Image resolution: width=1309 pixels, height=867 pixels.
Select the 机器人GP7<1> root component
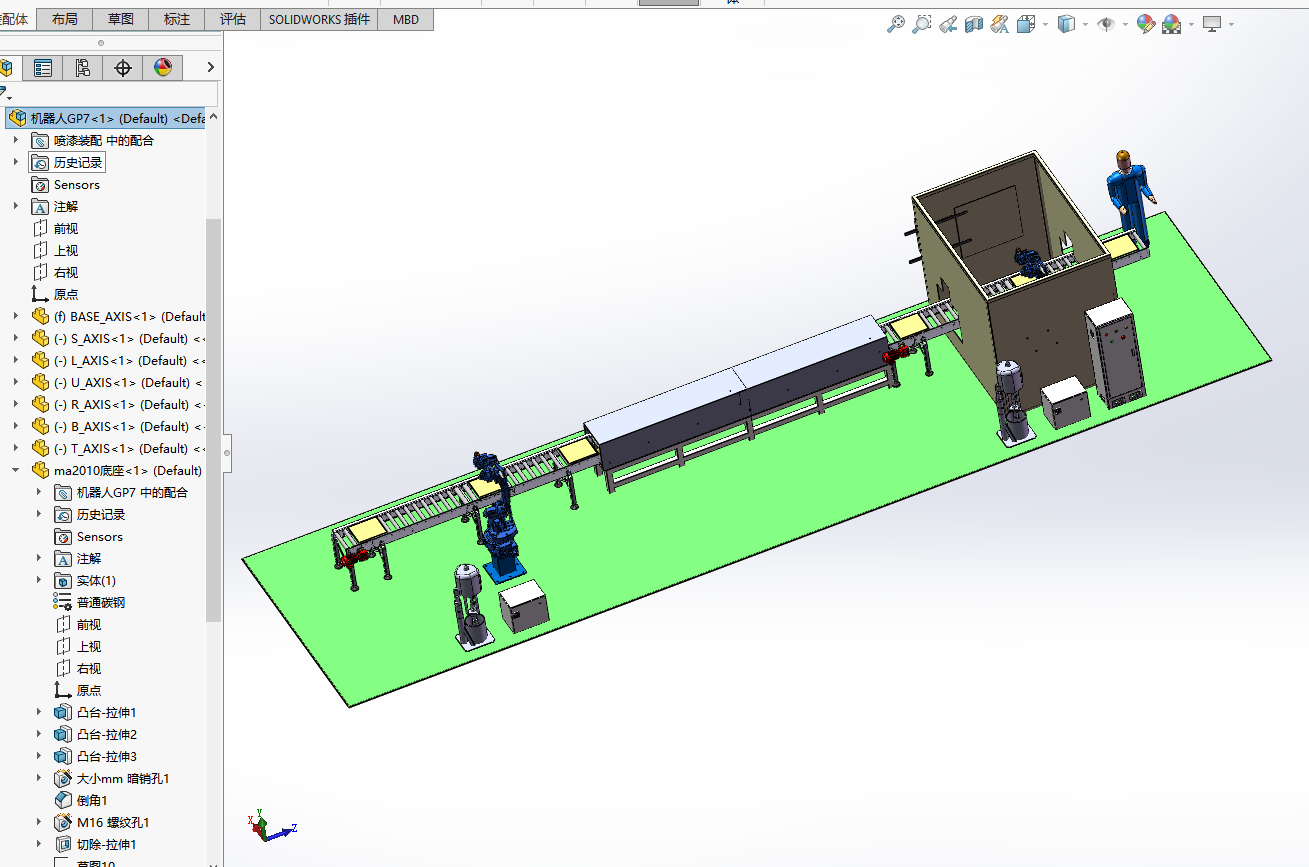[105, 118]
